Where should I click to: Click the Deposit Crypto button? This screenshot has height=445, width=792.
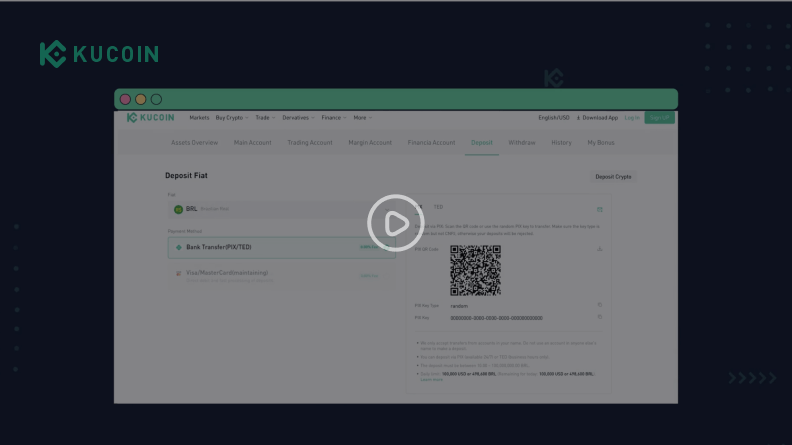click(613, 177)
